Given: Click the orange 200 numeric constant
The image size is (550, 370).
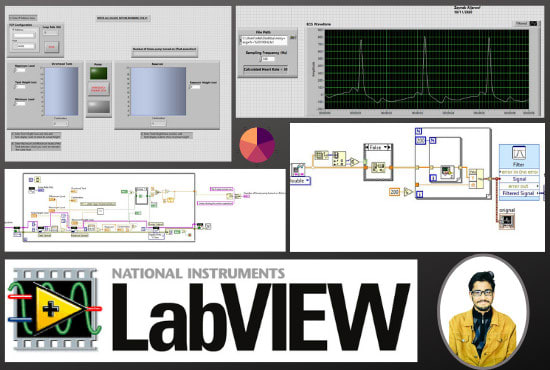Looking at the screenshot, I should pyautogui.click(x=395, y=192).
